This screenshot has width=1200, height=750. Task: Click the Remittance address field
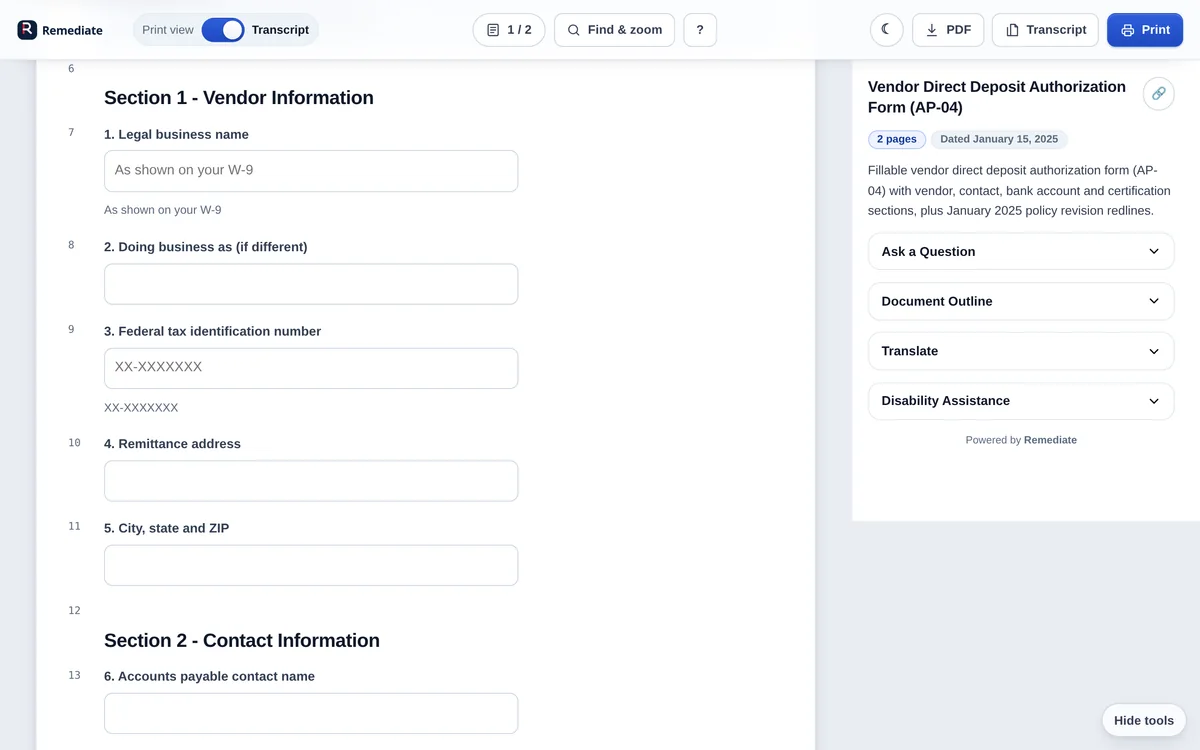(x=311, y=481)
